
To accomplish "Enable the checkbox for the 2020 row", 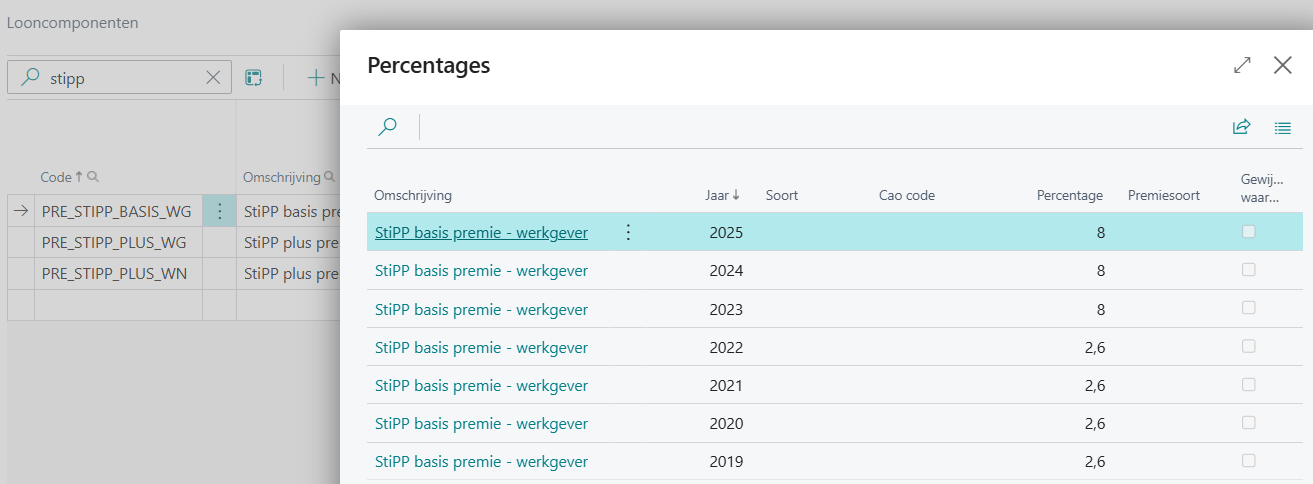I will (x=1248, y=423).
